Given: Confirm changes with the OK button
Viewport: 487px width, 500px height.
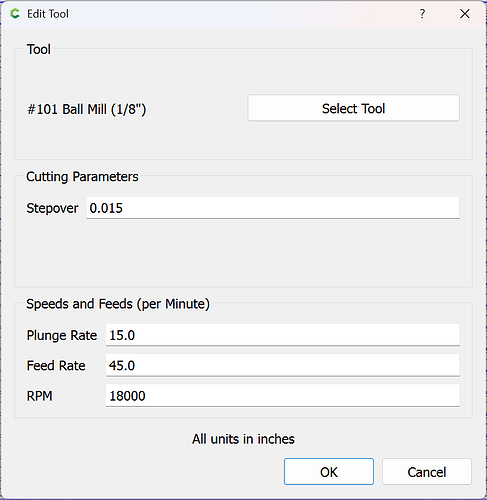Looking at the screenshot, I should [x=329, y=472].
